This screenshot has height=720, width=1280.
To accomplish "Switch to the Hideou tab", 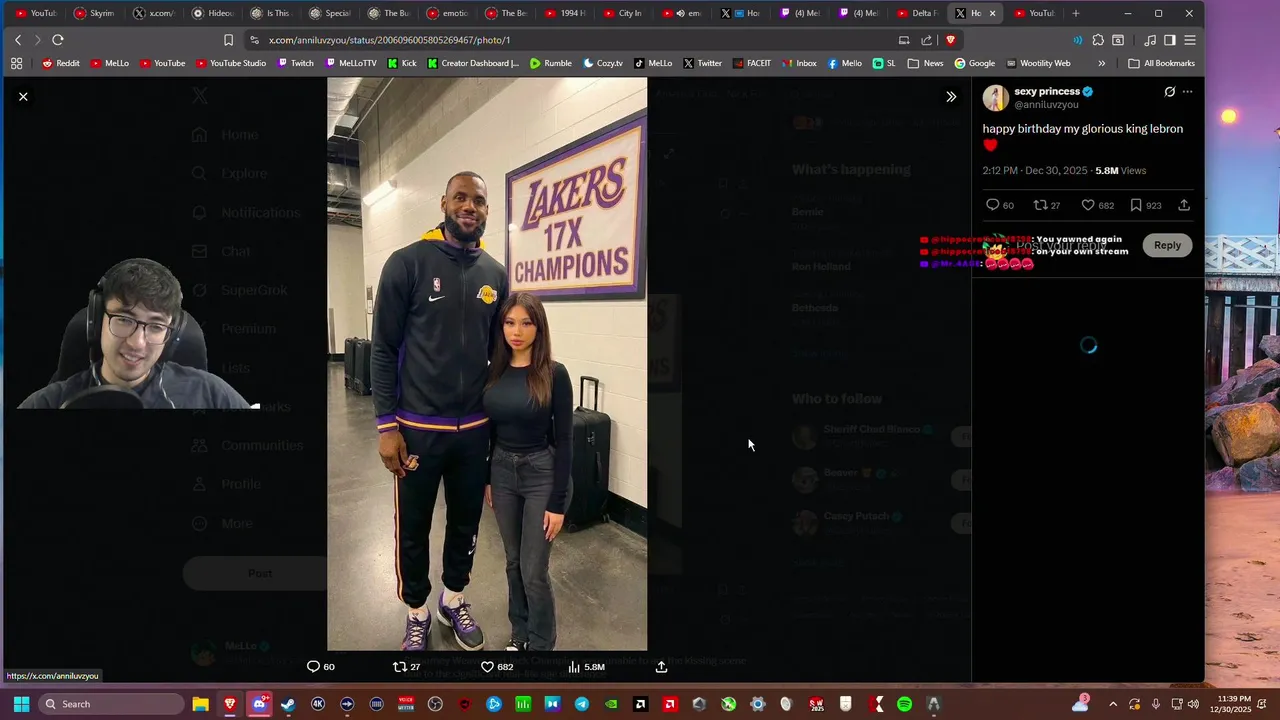I will click(213, 13).
